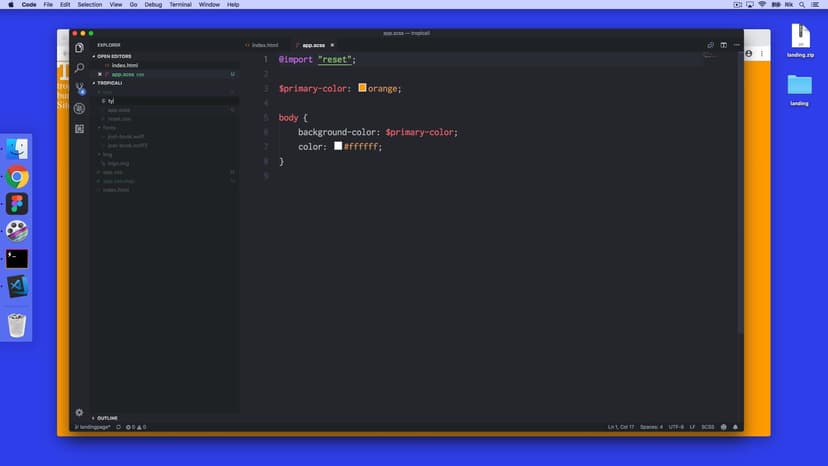Open Google Chrome from the Dock
The height and width of the screenshot is (466, 828).
coord(17,177)
